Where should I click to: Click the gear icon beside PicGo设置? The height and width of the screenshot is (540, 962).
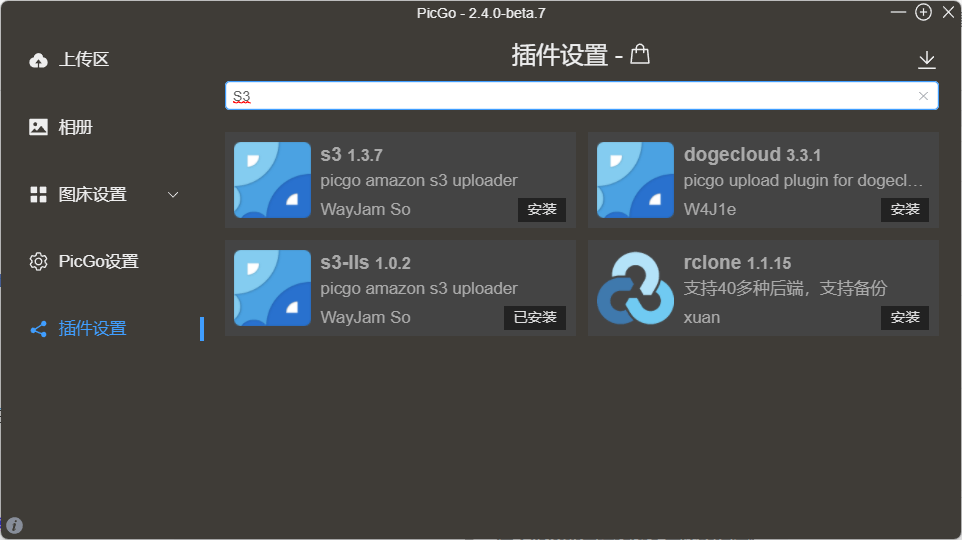click(38, 261)
